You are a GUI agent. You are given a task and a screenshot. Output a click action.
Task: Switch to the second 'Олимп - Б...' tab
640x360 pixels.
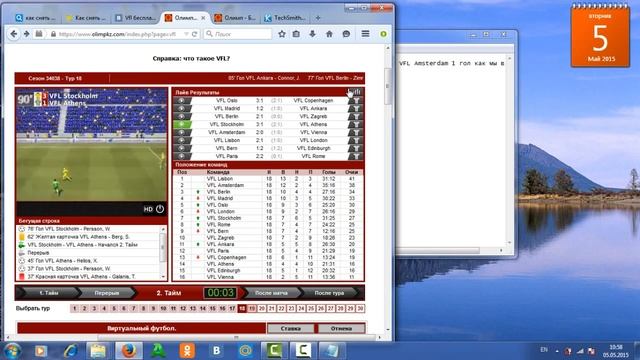235,18
